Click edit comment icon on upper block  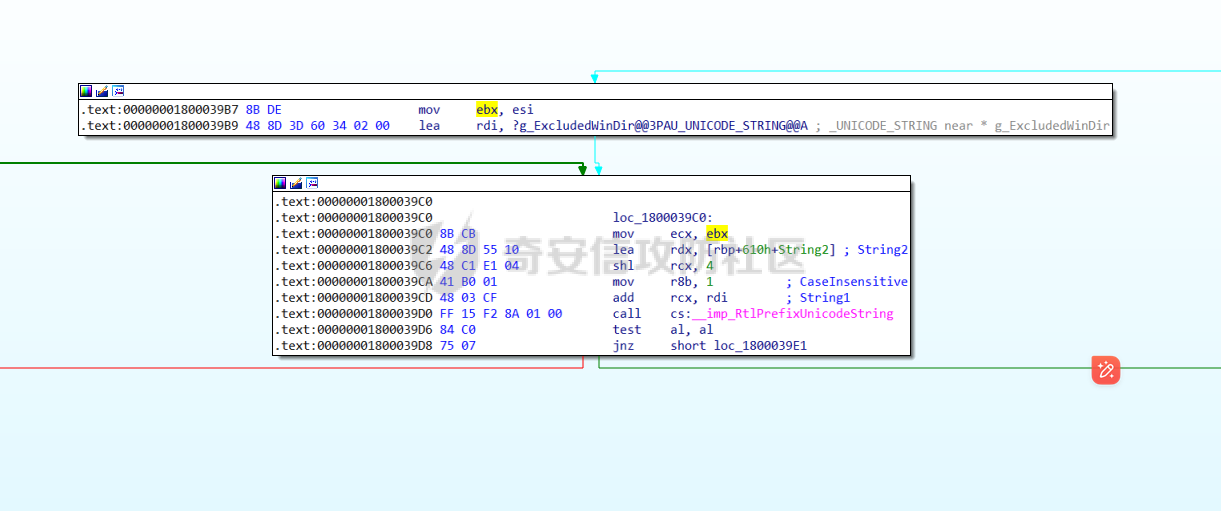(x=102, y=91)
